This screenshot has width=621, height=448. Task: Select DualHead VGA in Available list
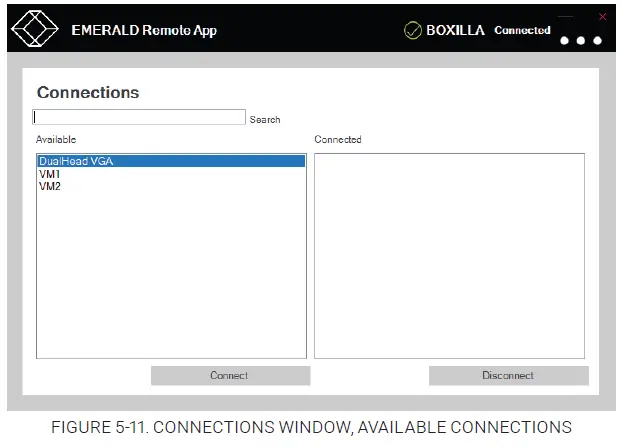click(171, 161)
